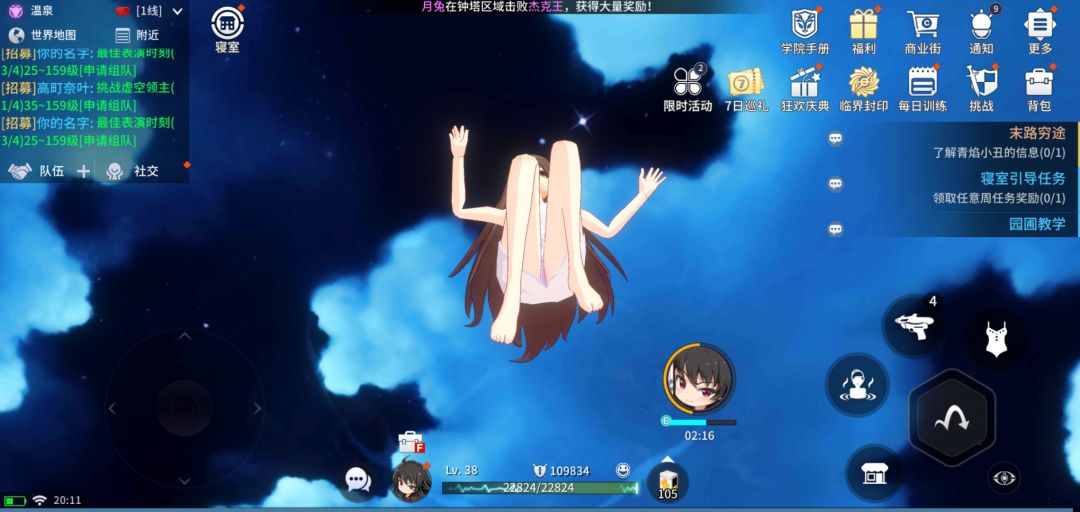Tap the jump arrow hexagon button
1080x512 pixels.
pyautogui.click(x=952, y=418)
